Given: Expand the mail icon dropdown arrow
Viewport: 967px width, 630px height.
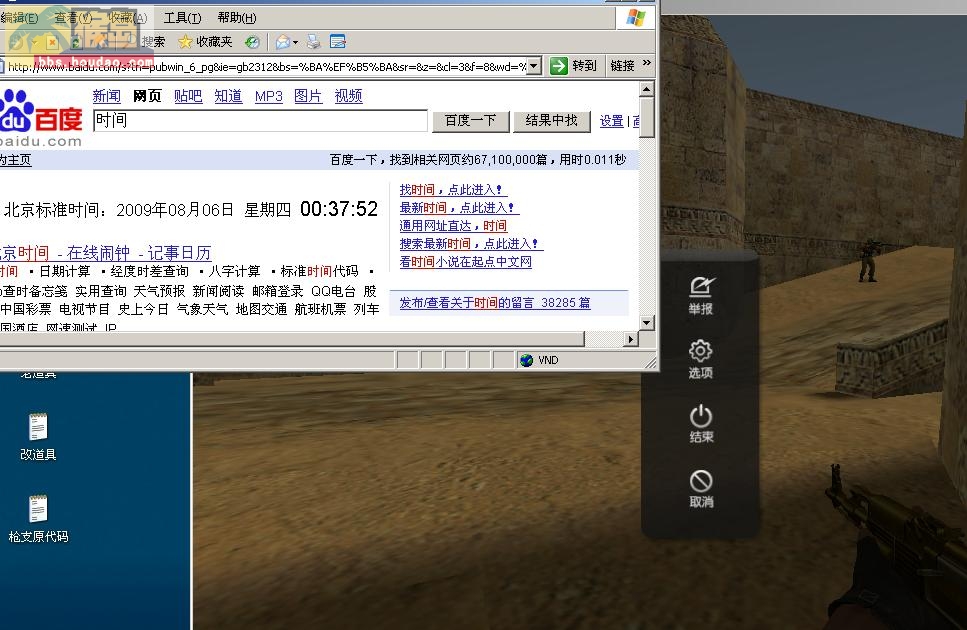Looking at the screenshot, I should click(295, 43).
